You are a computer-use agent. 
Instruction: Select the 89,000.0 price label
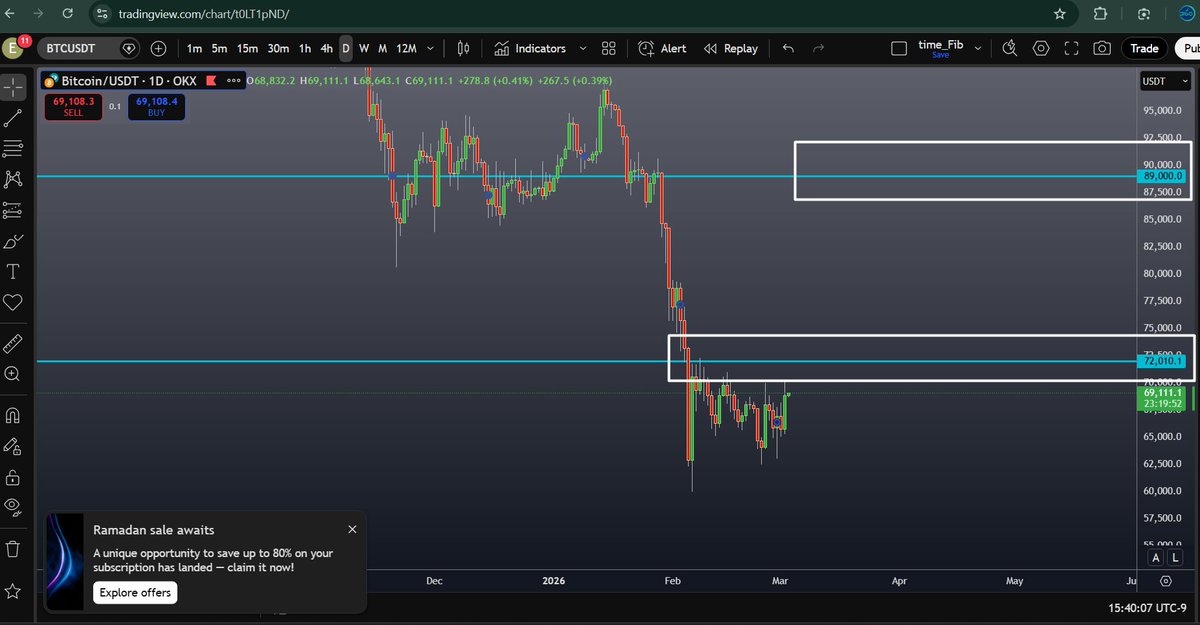[x=1162, y=176]
